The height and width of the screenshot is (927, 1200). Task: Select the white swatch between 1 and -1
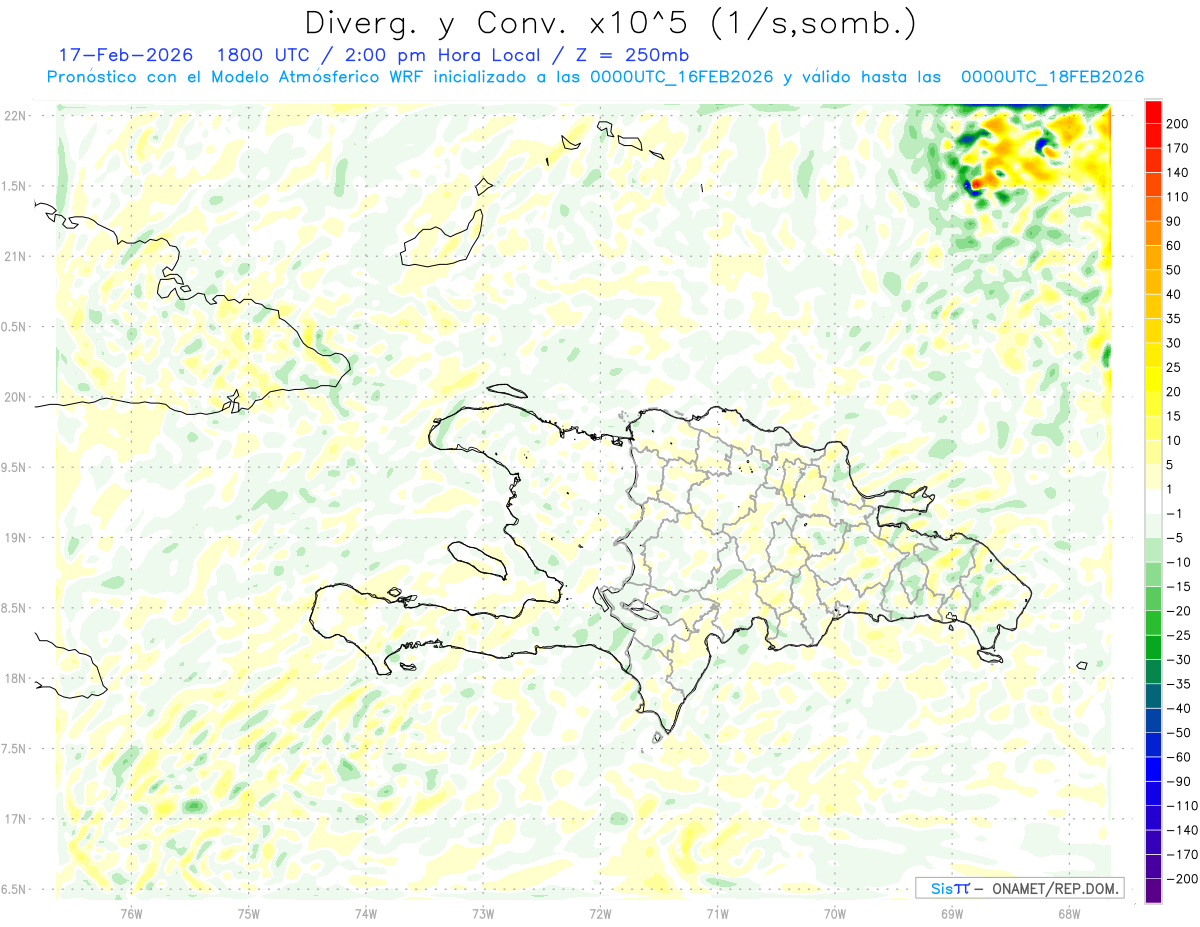[1153, 502]
